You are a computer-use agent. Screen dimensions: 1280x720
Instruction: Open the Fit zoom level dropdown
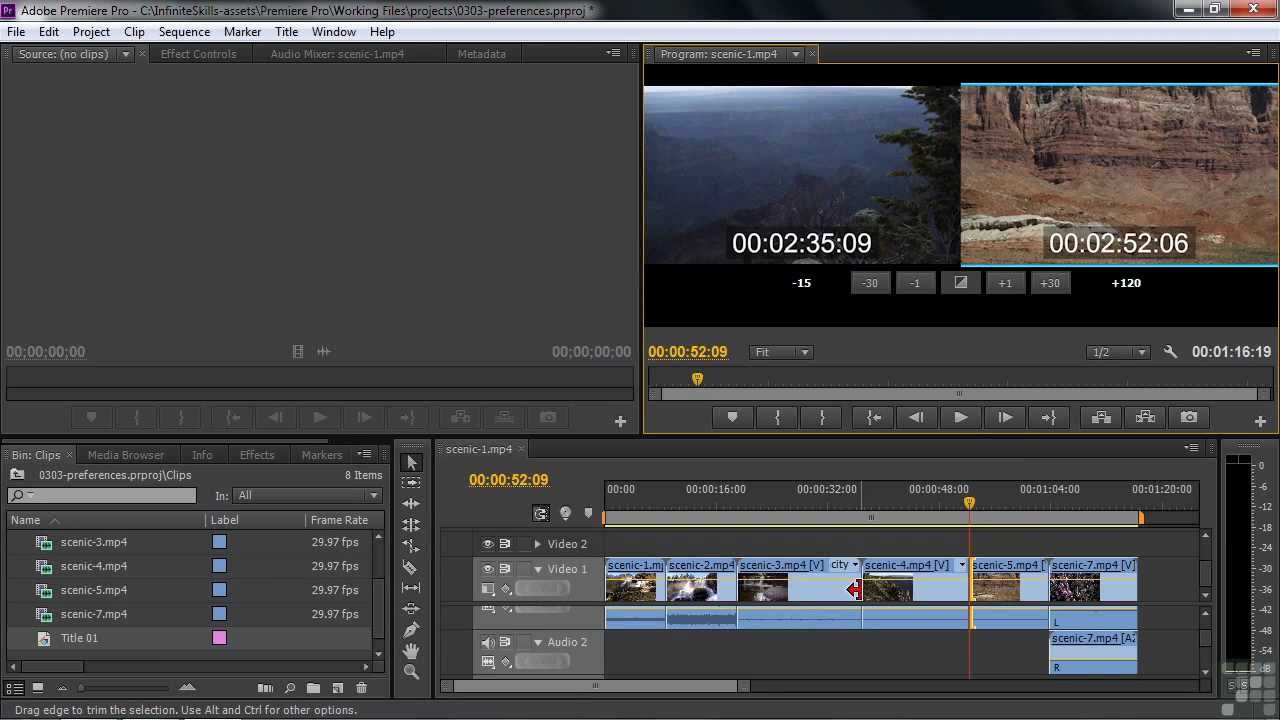pos(782,352)
